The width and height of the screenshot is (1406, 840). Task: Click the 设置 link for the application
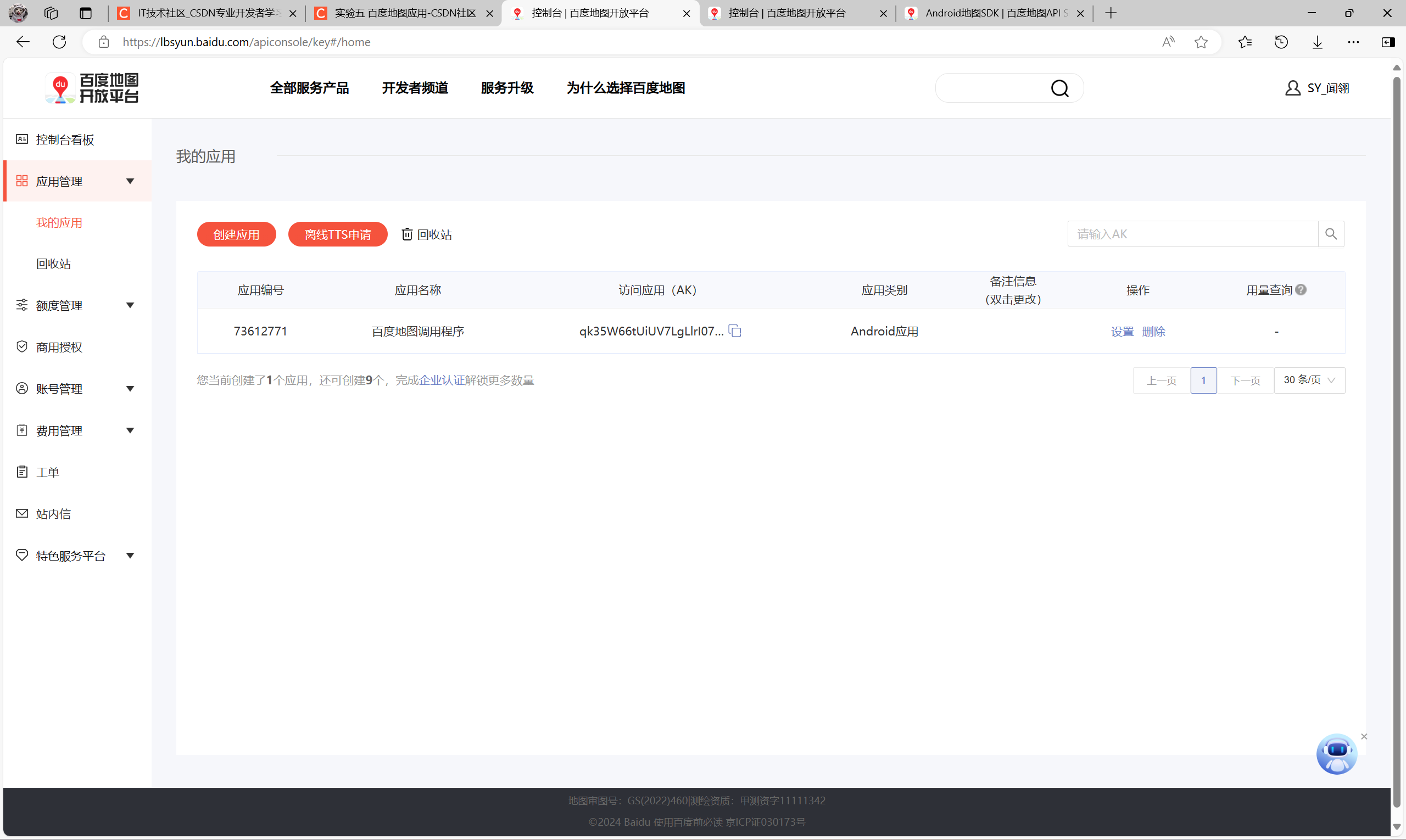(1122, 332)
